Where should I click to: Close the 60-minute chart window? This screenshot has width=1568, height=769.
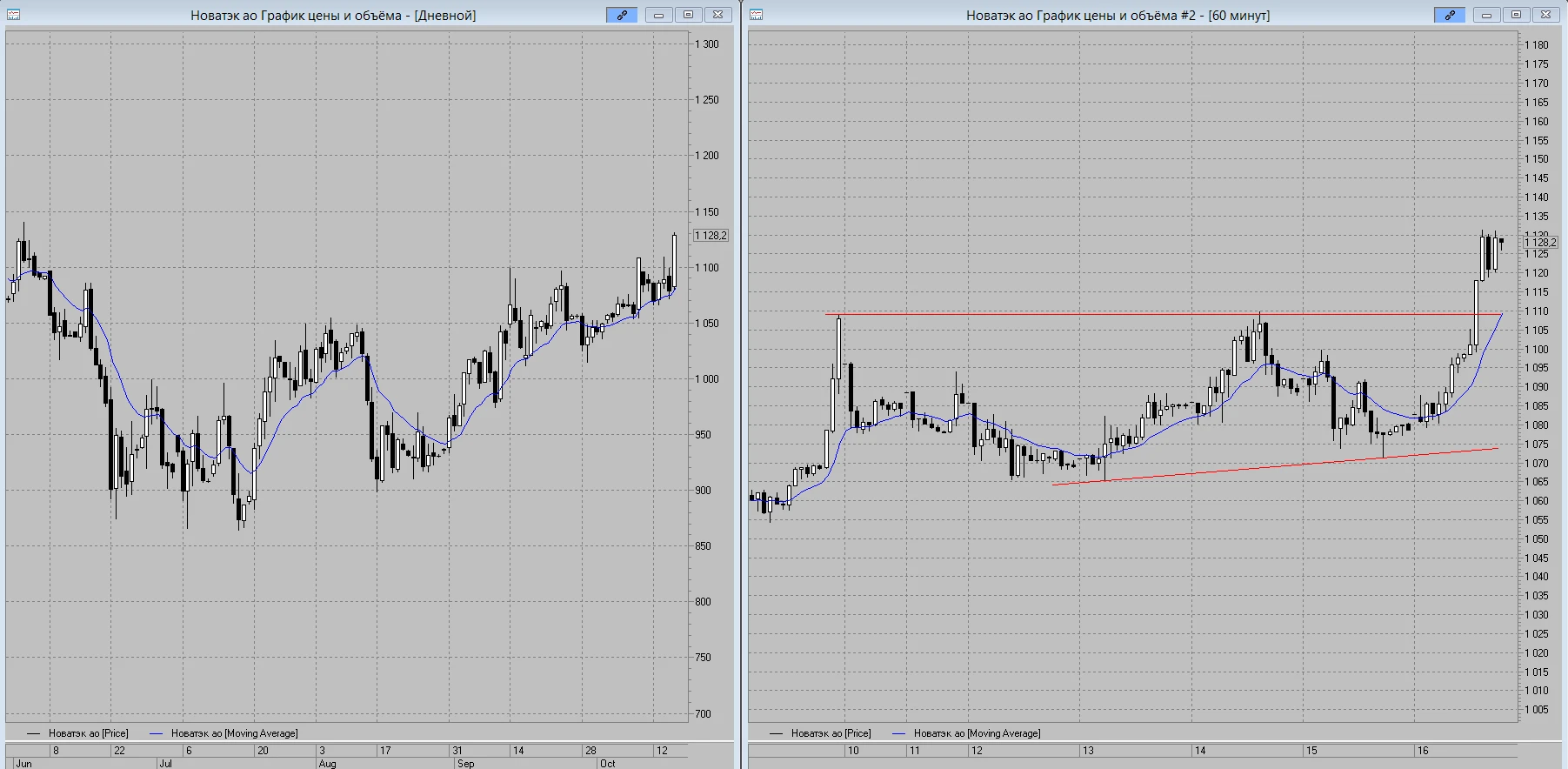click(1545, 15)
